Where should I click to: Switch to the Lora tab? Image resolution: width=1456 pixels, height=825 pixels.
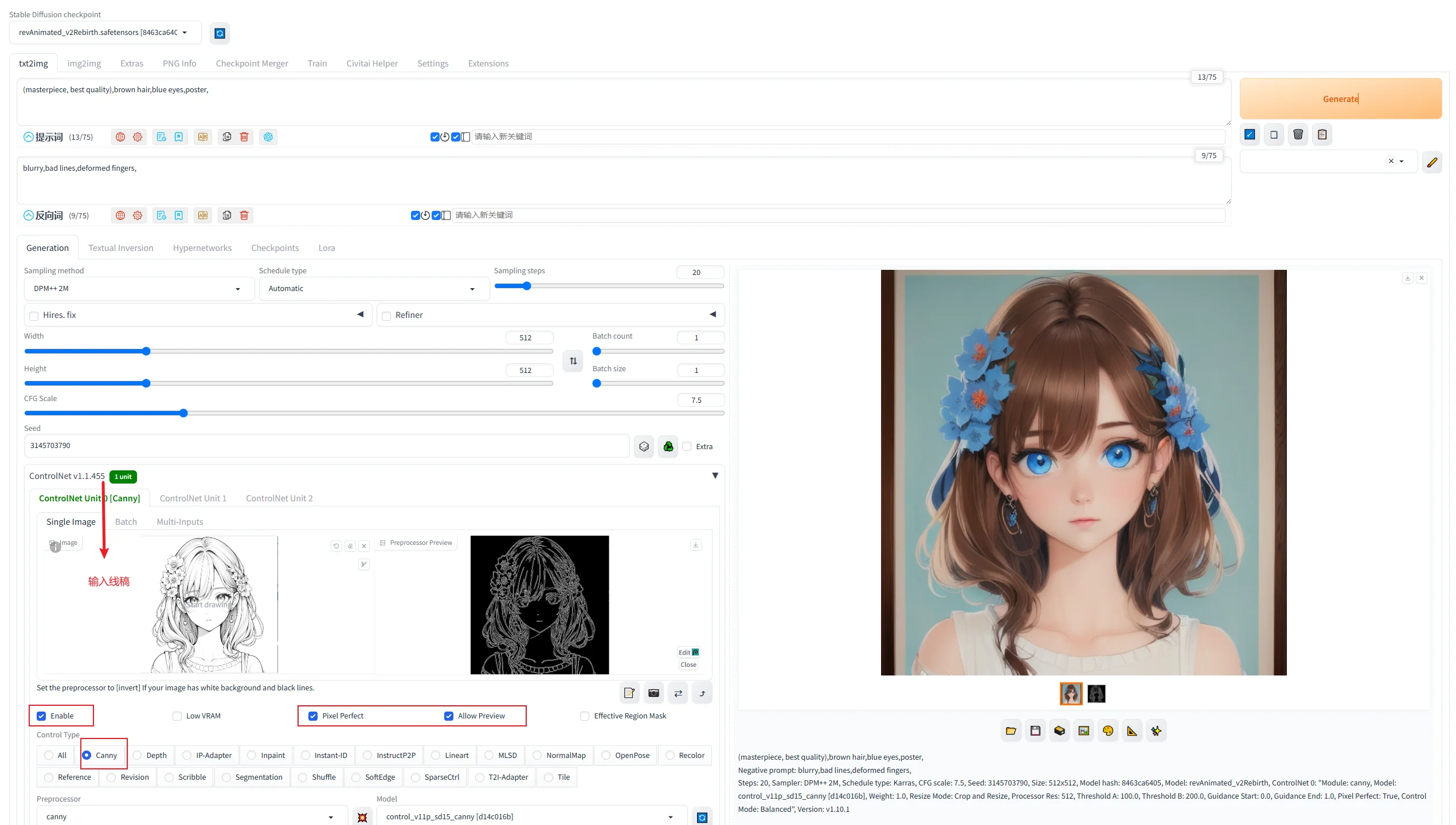tap(327, 248)
